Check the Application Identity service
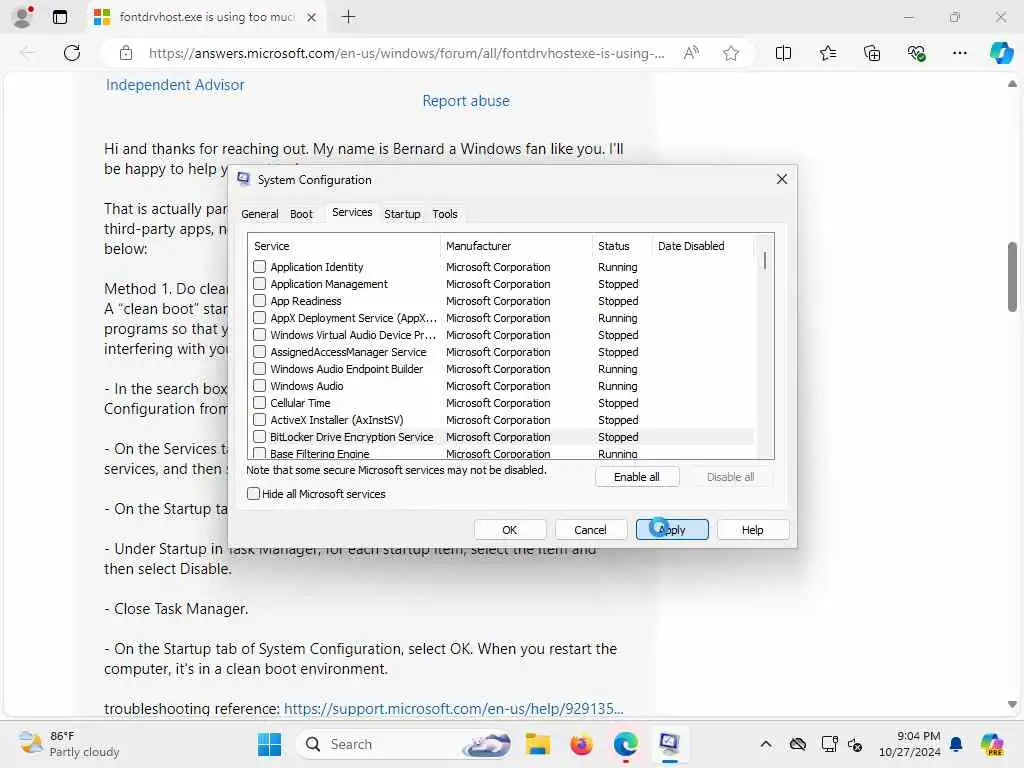Image resolution: width=1024 pixels, height=768 pixels. coord(259,266)
